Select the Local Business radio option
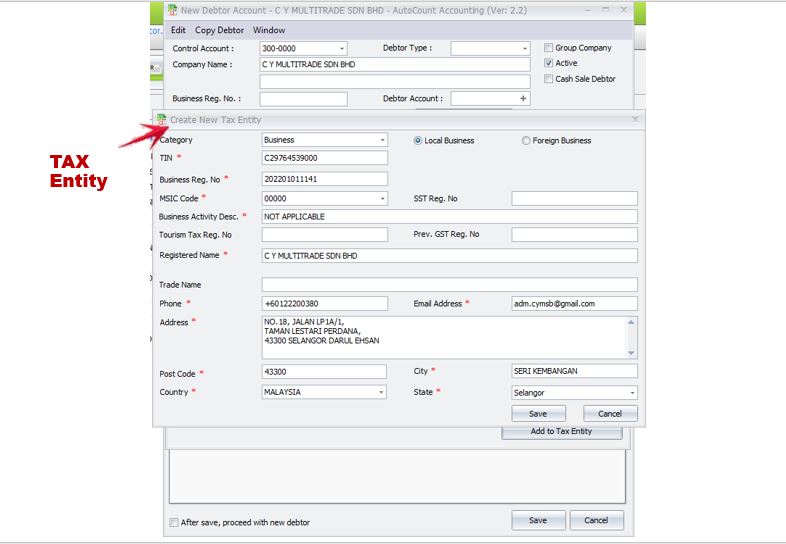 coord(418,140)
